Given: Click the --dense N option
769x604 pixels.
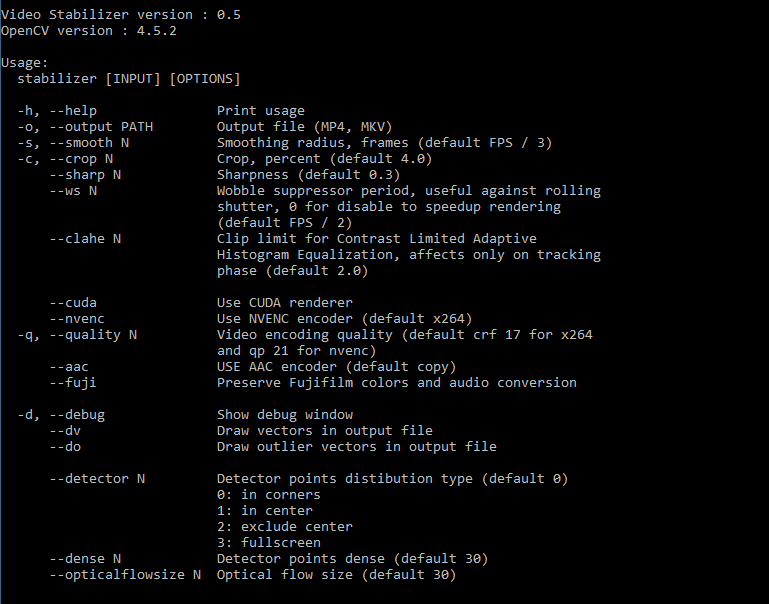Looking at the screenshot, I should pos(85,559).
